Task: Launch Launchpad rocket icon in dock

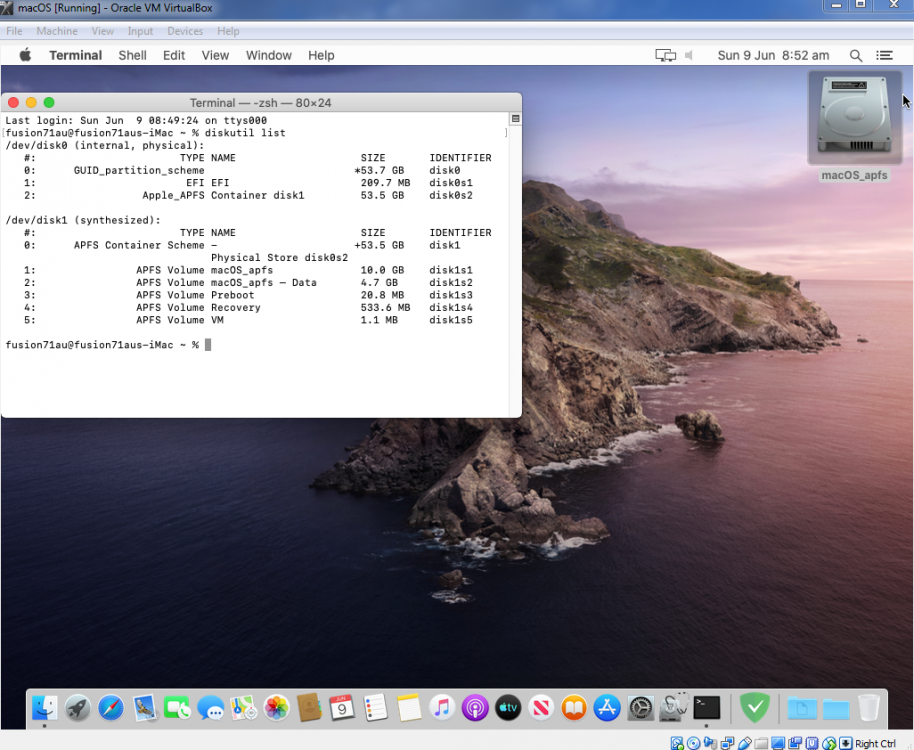Action: tap(78, 708)
